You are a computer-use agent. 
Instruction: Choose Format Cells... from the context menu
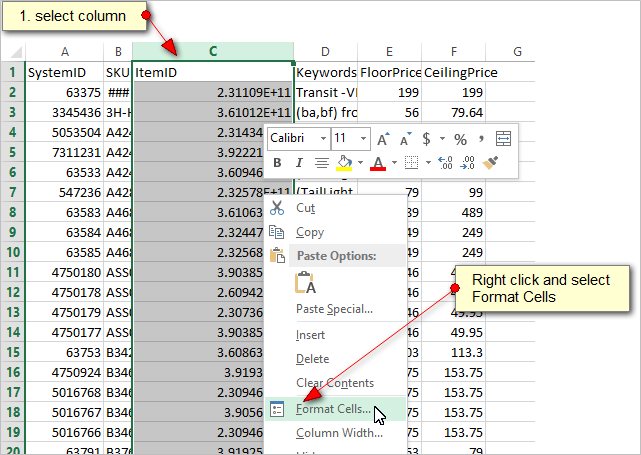click(x=333, y=408)
